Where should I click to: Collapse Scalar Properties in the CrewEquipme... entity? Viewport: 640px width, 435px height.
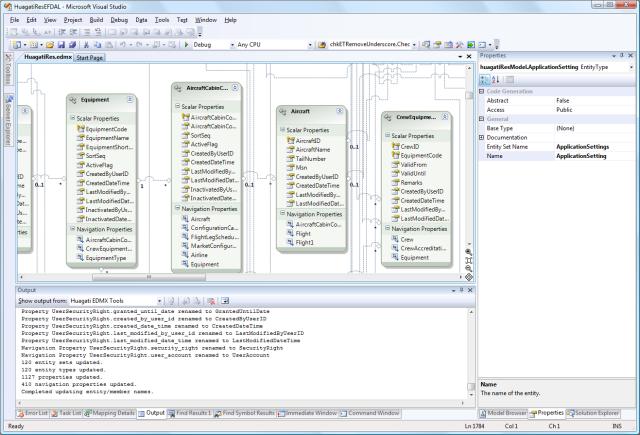click(x=387, y=135)
